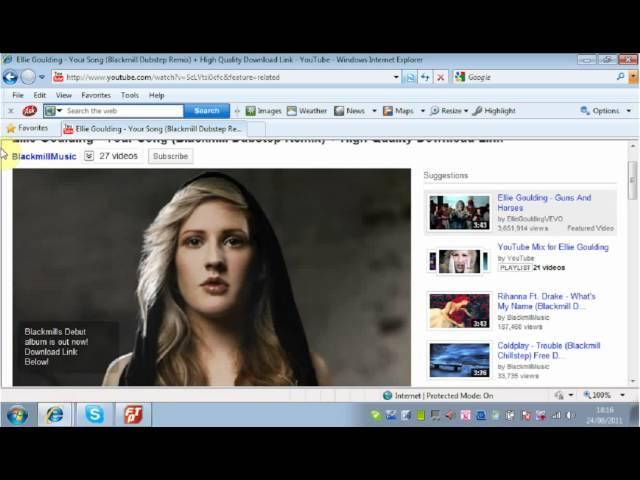Screen dimensions: 640x480
Task: Open the red FTP taskbar icon
Action: tap(133, 415)
